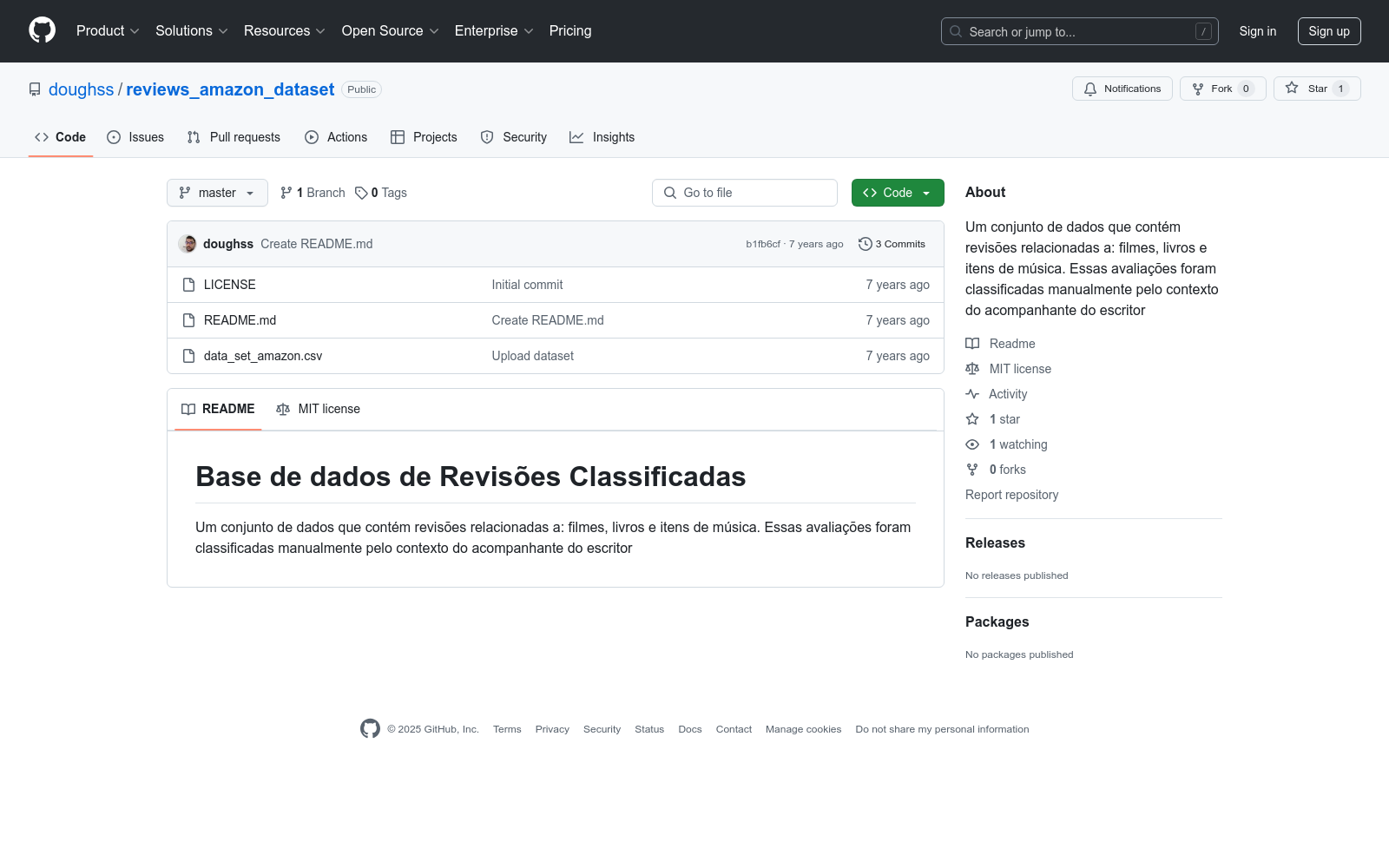The height and width of the screenshot is (868, 1389).
Task: Expand the Enterprise menu
Action: [x=494, y=31]
